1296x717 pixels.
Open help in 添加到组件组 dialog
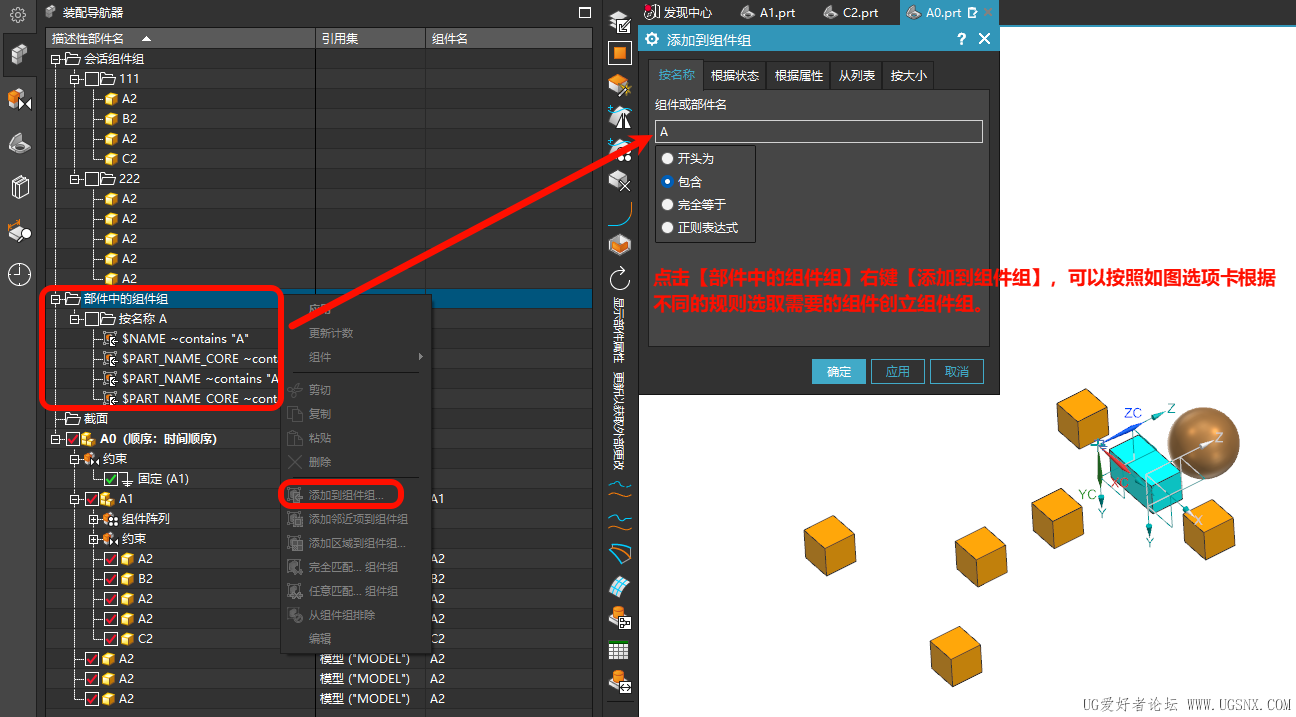pyautogui.click(x=961, y=39)
